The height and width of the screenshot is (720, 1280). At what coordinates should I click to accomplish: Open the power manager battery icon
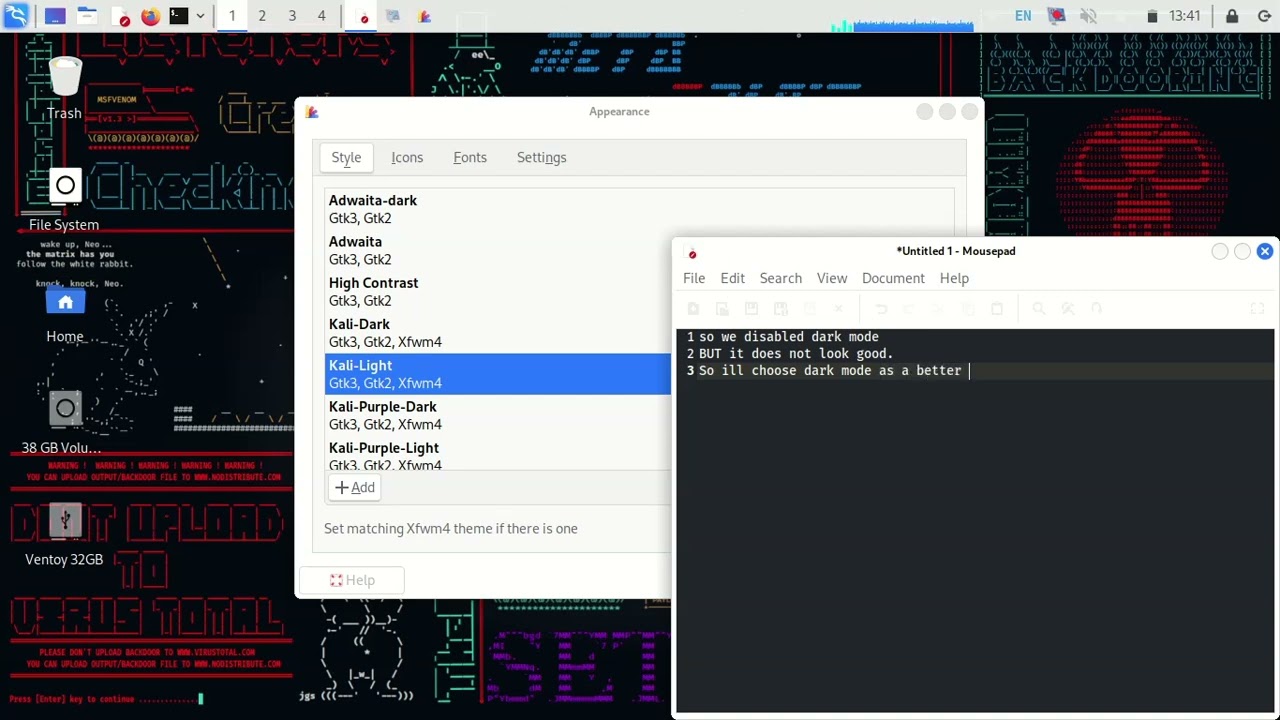pos(1152,16)
